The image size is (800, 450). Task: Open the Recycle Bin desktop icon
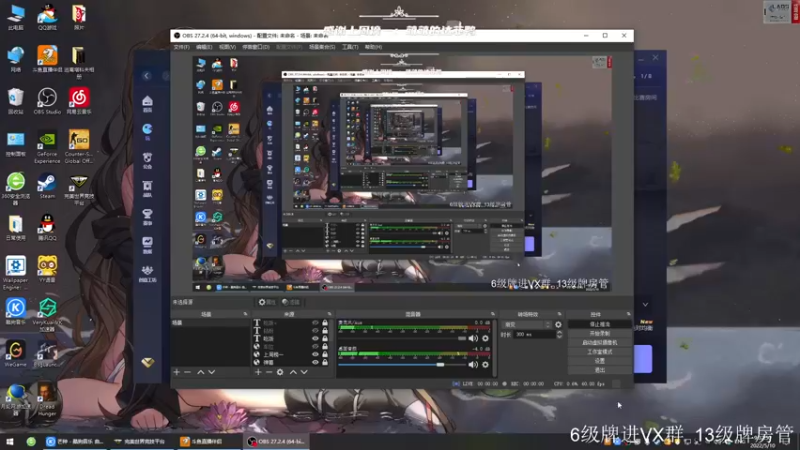coord(16,101)
